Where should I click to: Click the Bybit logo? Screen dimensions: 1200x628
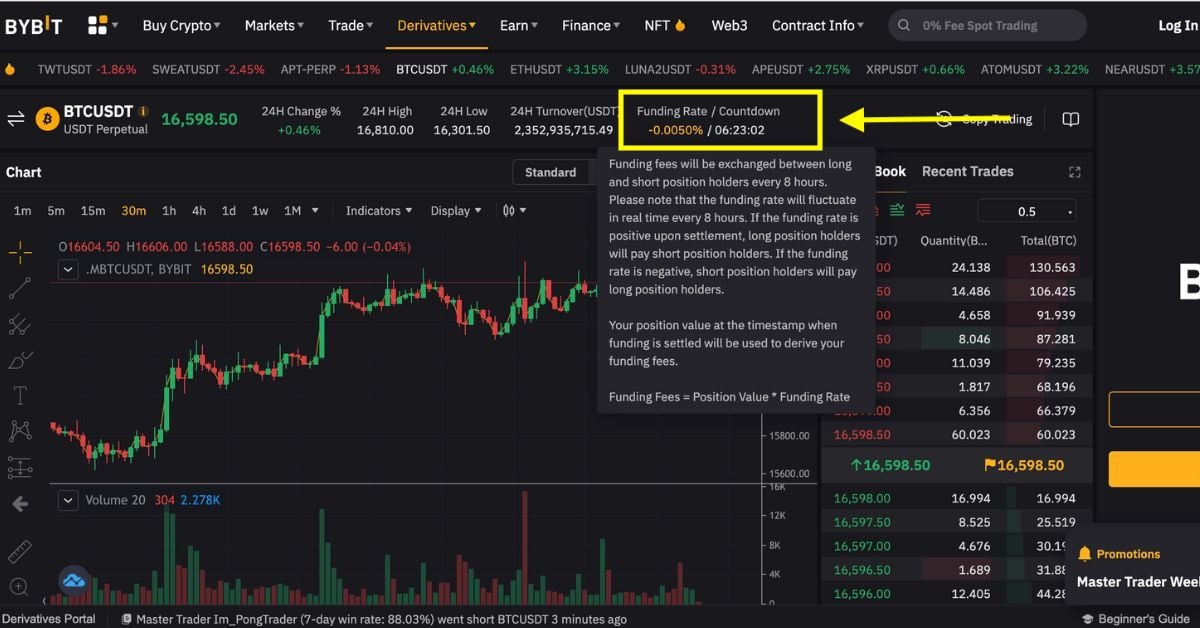(33, 26)
